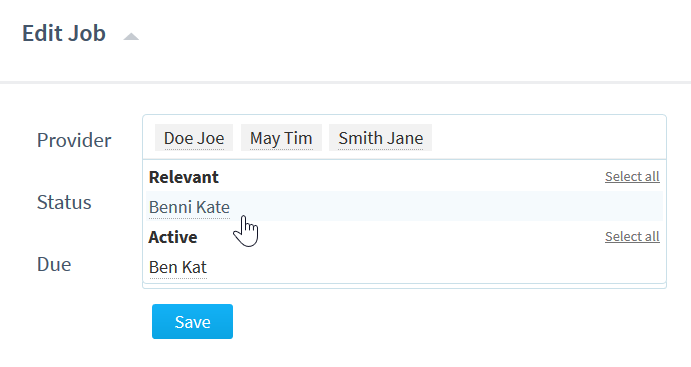Click the Due field label
The height and width of the screenshot is (367, 691).
point(54,264)
